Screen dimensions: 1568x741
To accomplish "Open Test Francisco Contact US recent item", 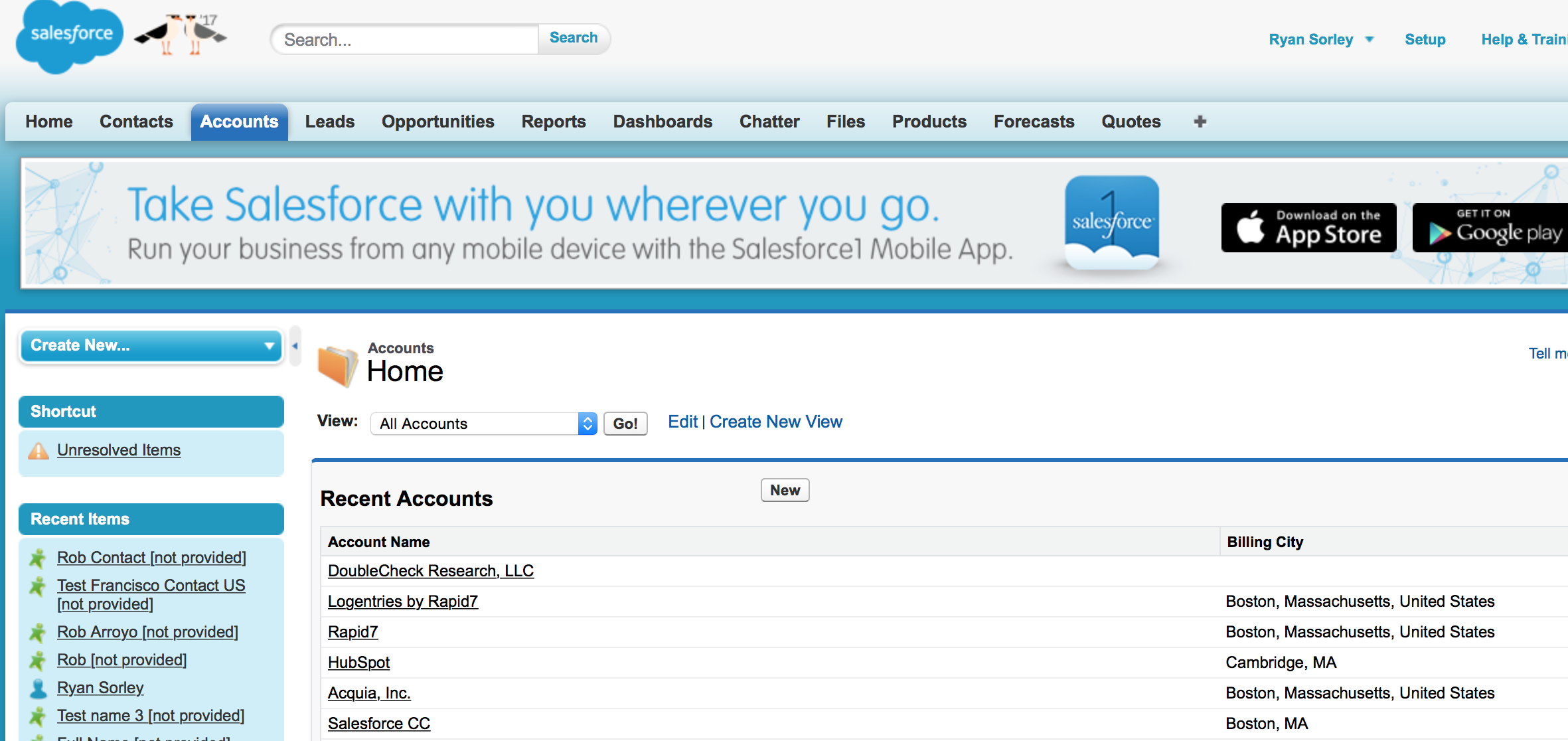I will click(x=151, y=595).
